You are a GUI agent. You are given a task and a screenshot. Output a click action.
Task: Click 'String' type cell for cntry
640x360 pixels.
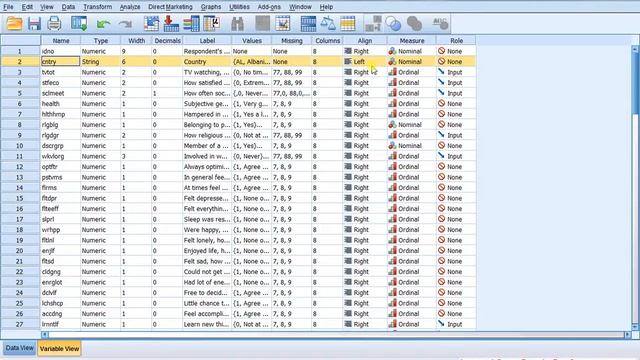coord(101,62)
